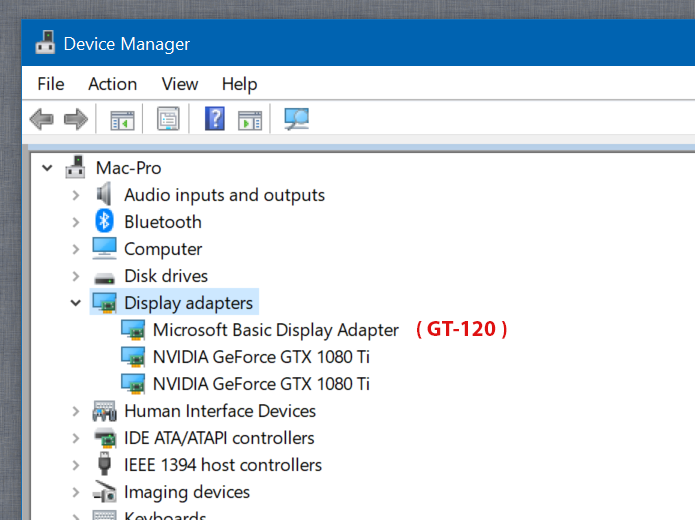The image size is (695, 520).
Task: Click the Display adapters category icon
Action: click(x=105, y=303)
